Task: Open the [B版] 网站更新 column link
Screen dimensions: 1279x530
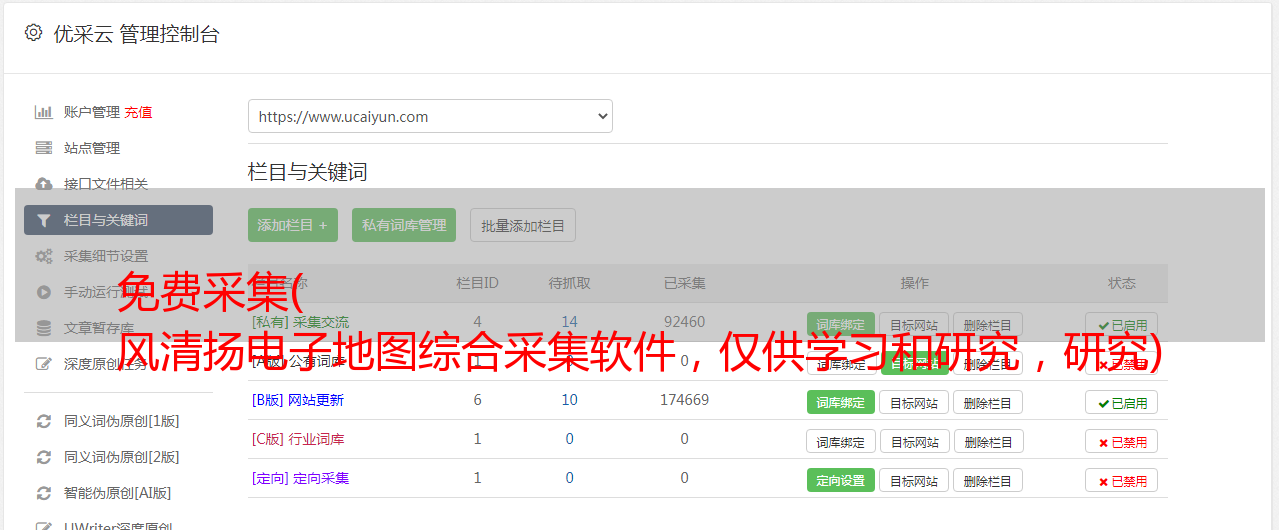Action: pyautogui.click(x=298, y=400)
